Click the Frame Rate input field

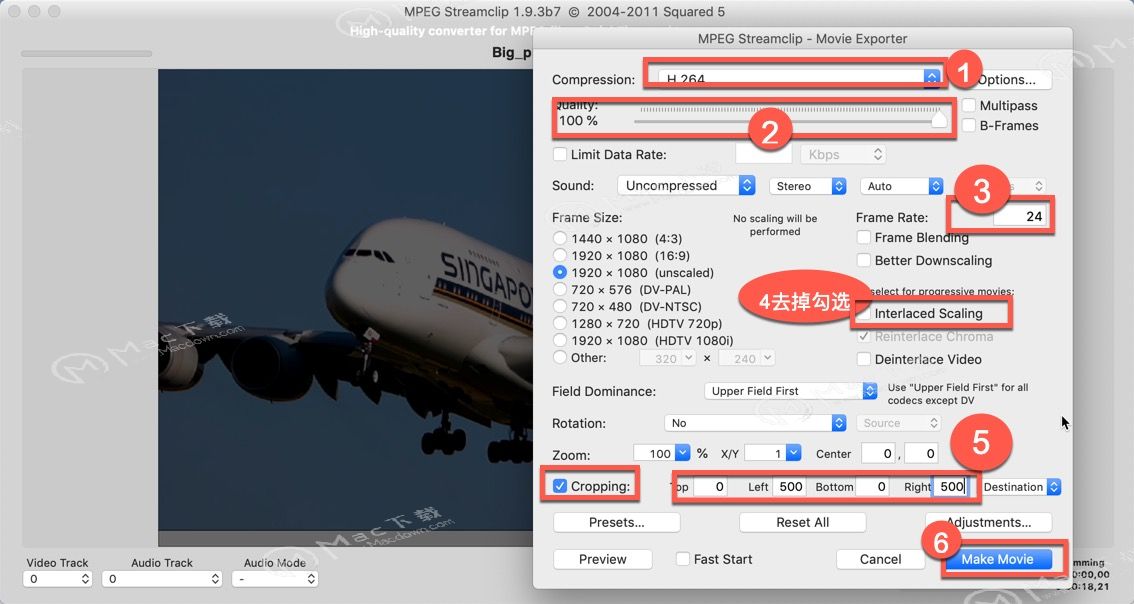(x=1020, y=216)
